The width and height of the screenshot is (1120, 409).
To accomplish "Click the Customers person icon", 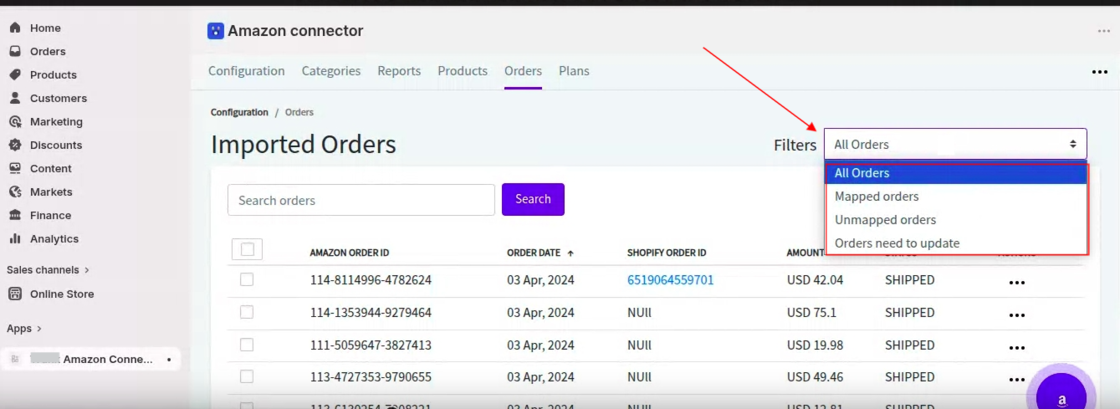I will tap(14, 99).
